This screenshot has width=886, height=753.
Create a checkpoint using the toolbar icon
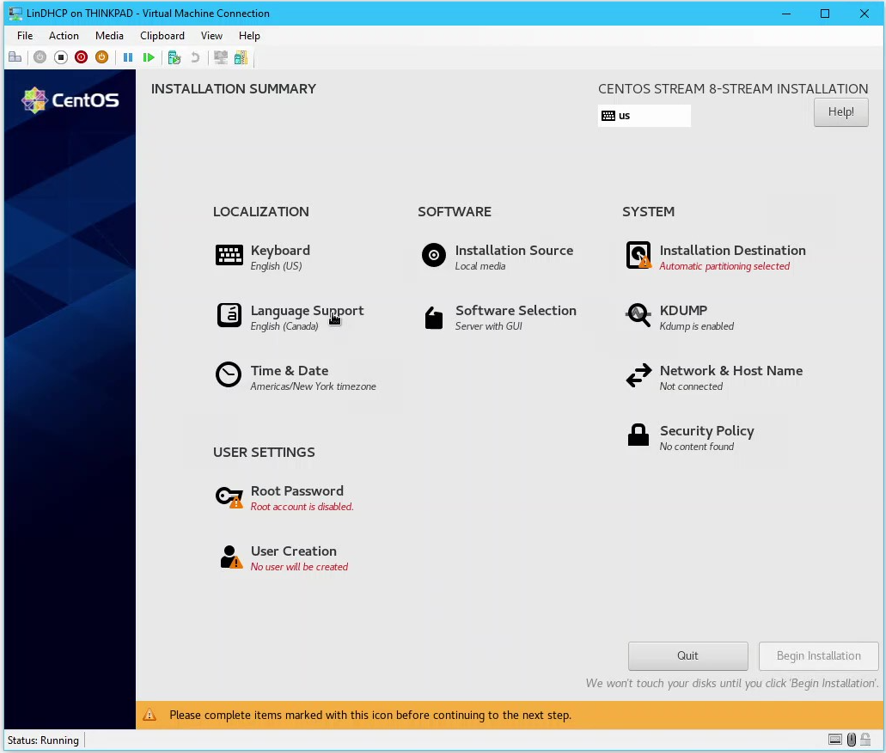(x=174, y=57)
